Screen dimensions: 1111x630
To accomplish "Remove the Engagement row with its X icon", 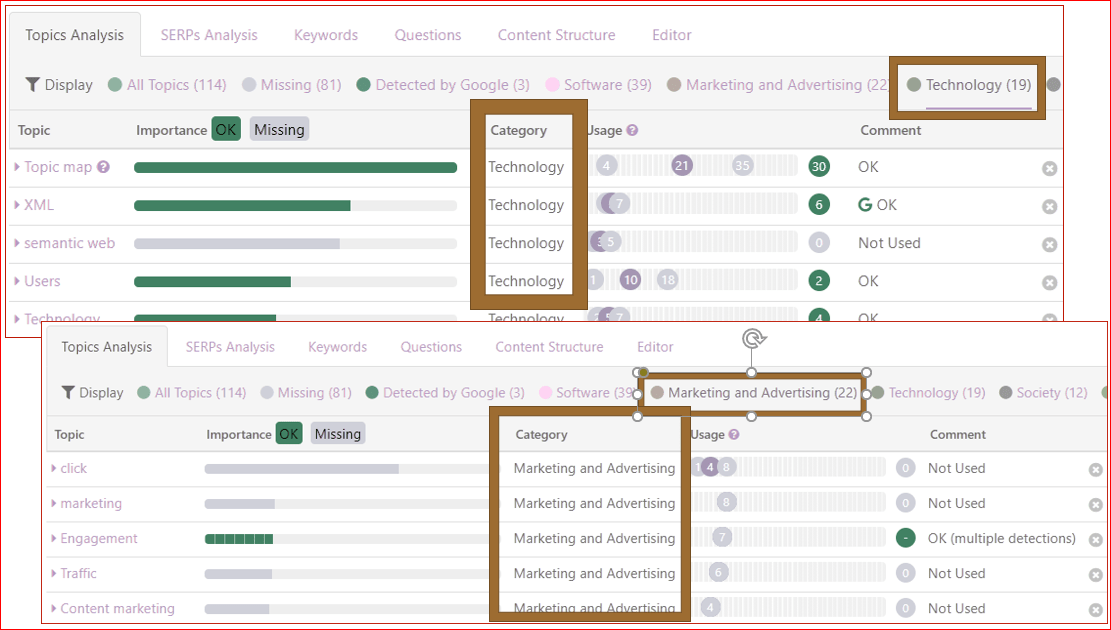I will pos(1095,540).
